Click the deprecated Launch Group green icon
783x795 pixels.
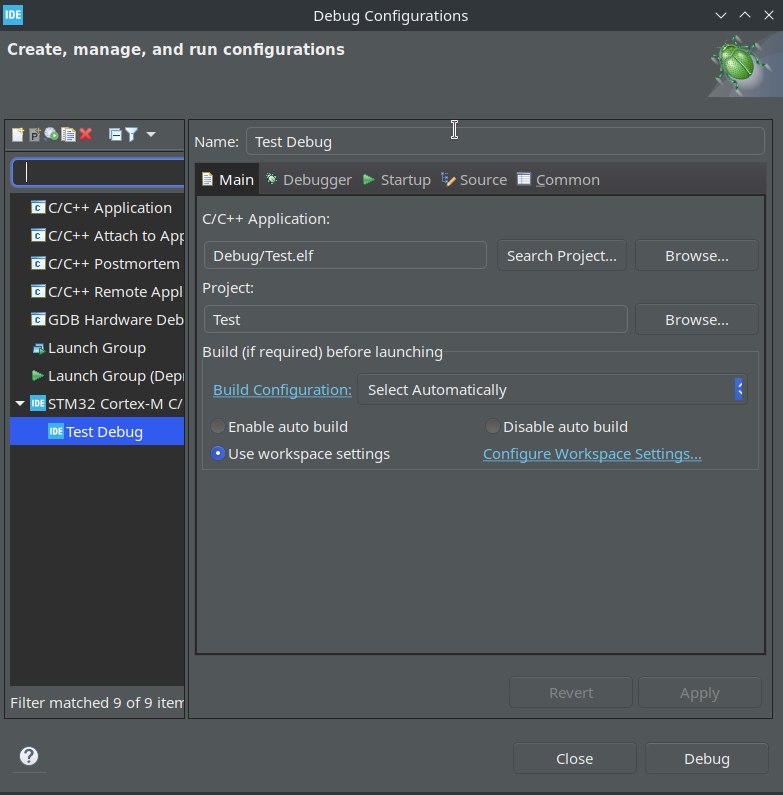38,376
